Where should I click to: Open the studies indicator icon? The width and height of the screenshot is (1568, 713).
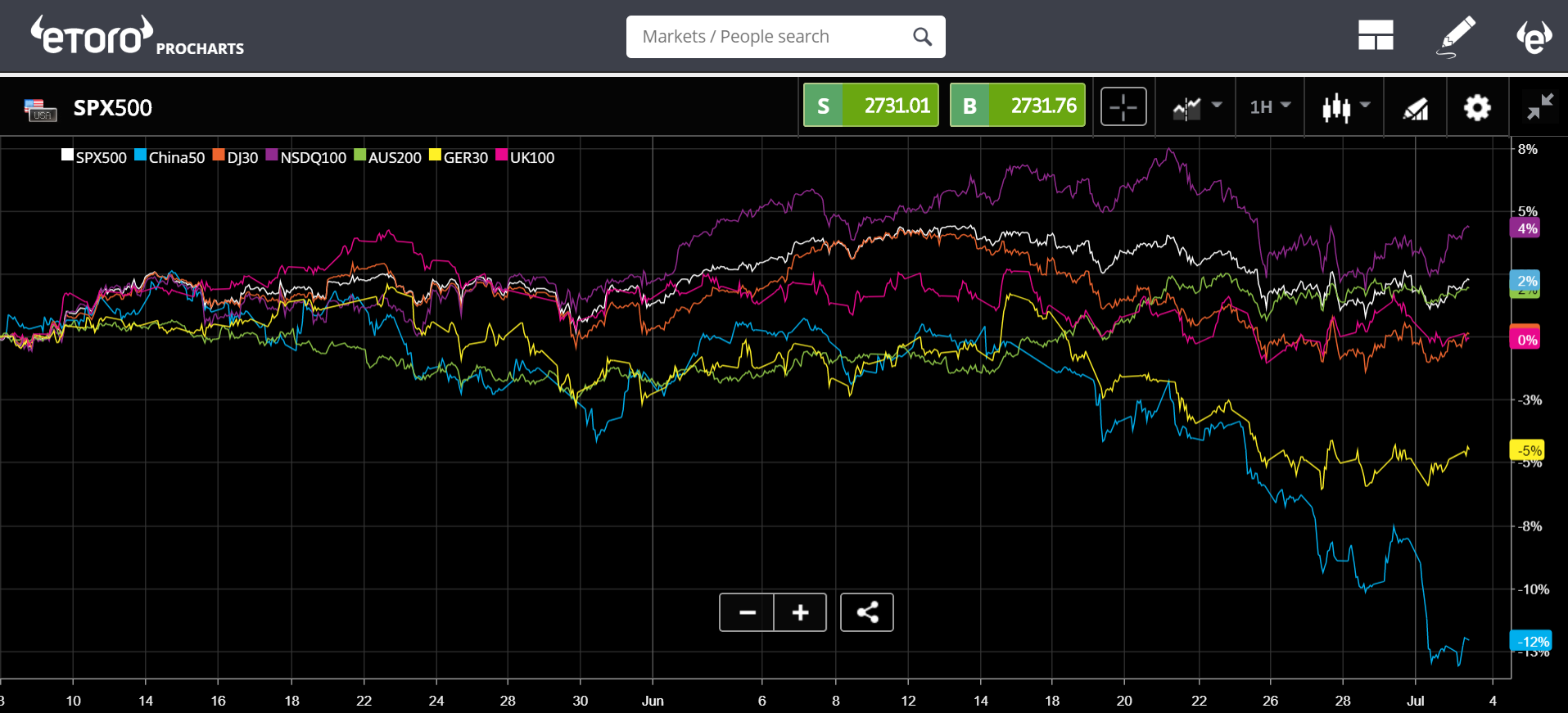[1416, 108]
